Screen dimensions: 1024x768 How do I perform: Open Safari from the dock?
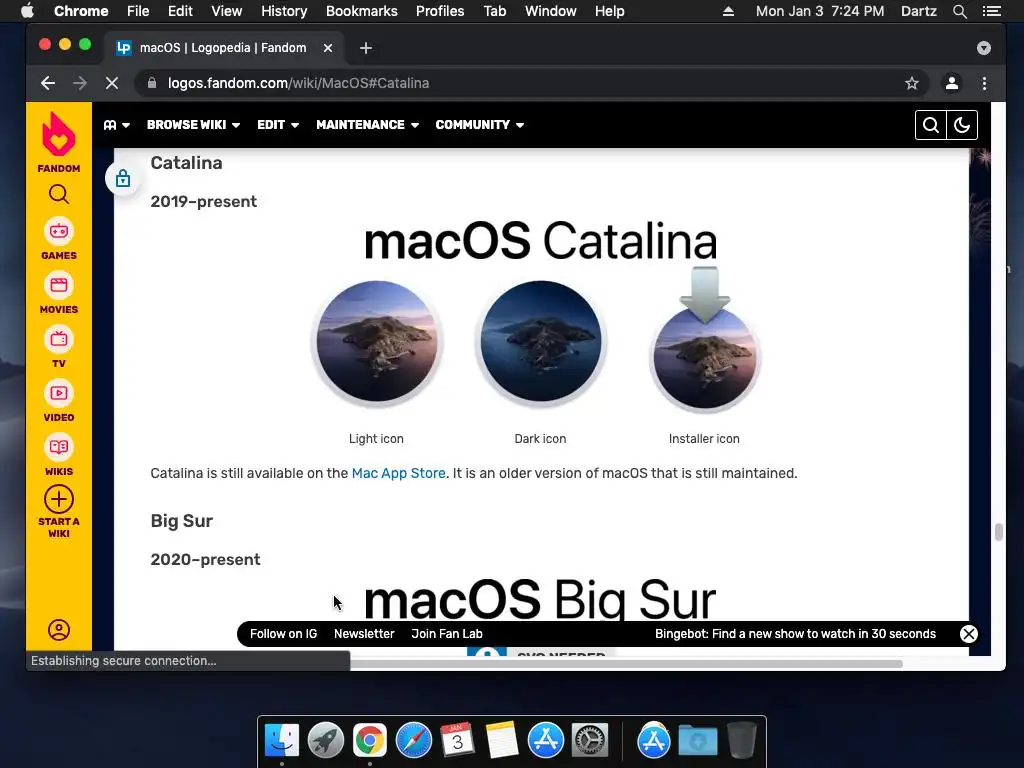pos(413,740)
